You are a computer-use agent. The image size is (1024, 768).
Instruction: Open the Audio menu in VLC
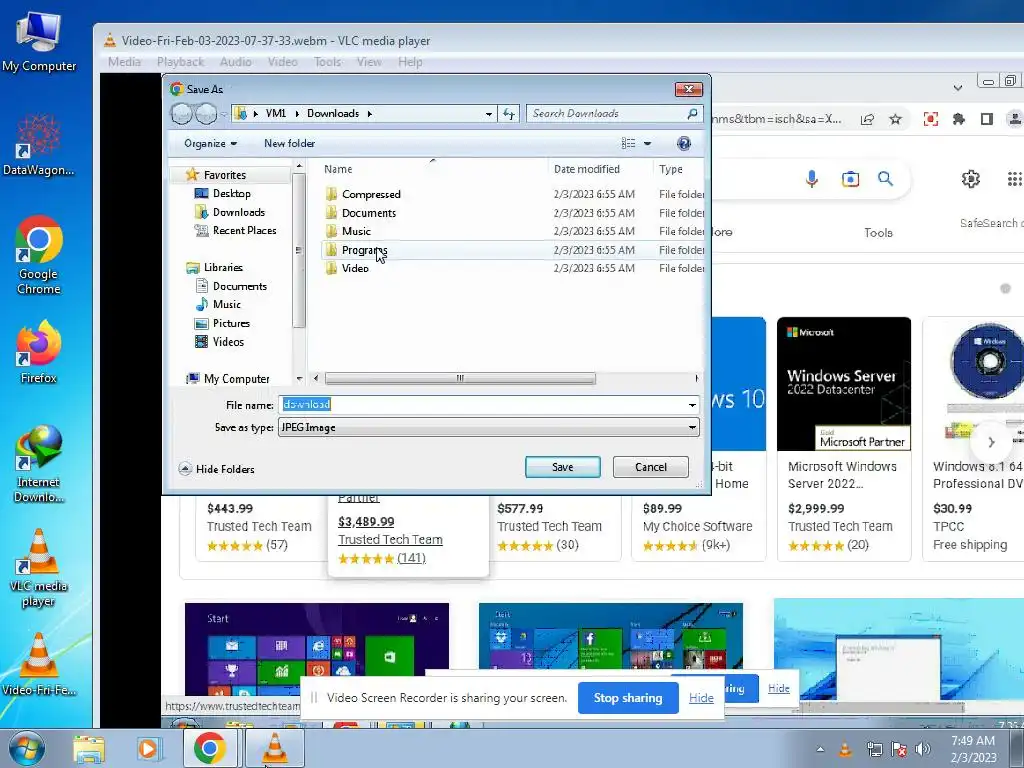pyautogui.click(x=236, y=62)
